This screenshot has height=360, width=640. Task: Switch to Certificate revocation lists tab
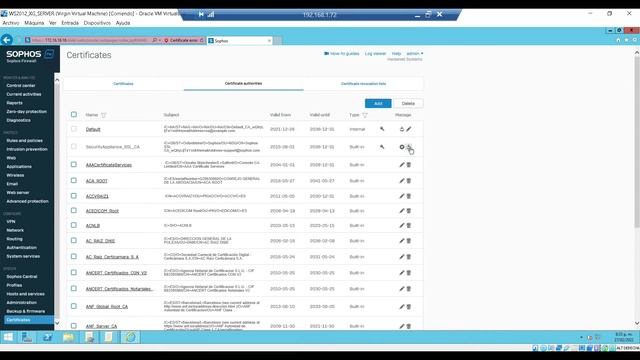point(363,84)
